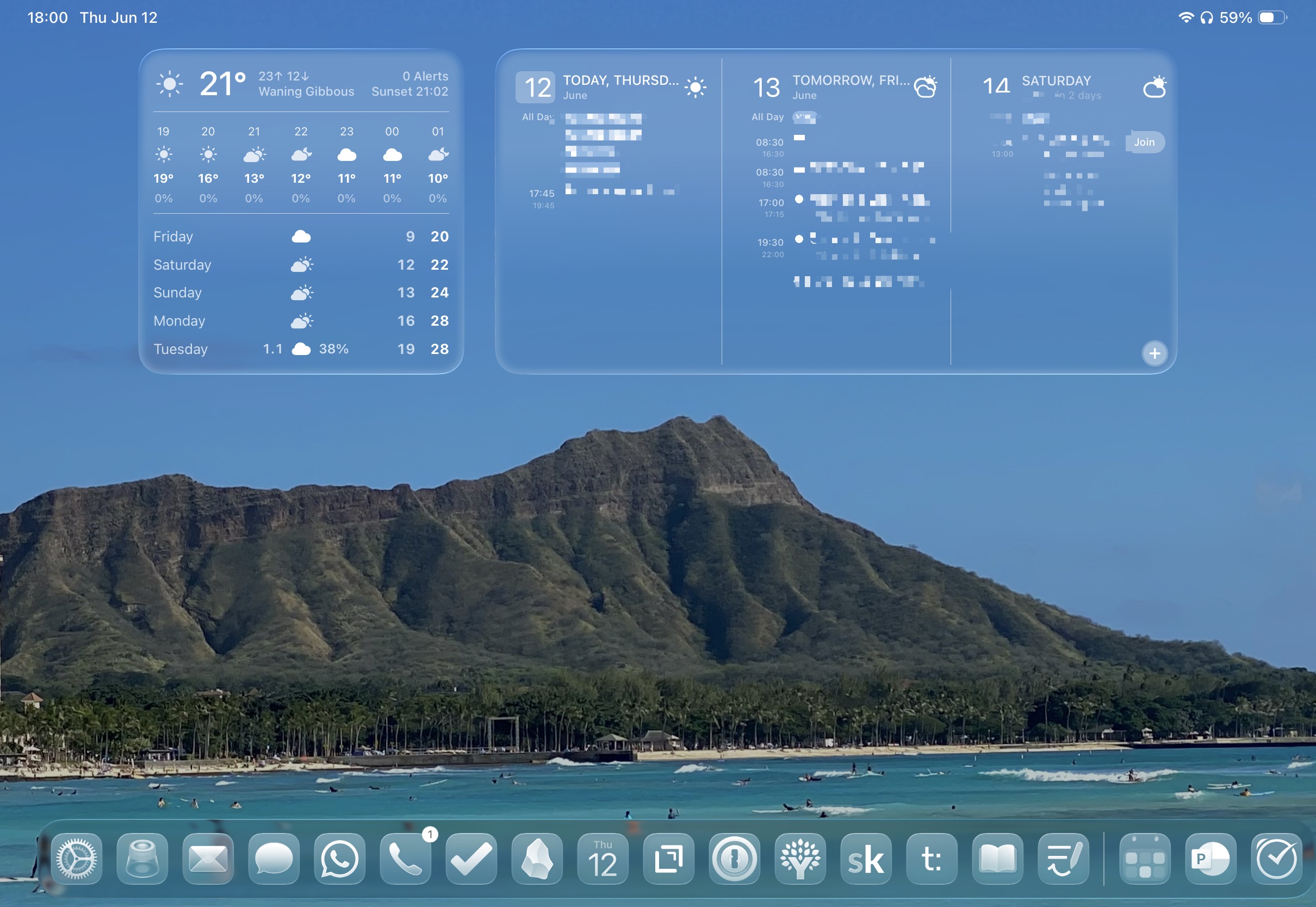Open the App Library grid icon

point(1144,858)
